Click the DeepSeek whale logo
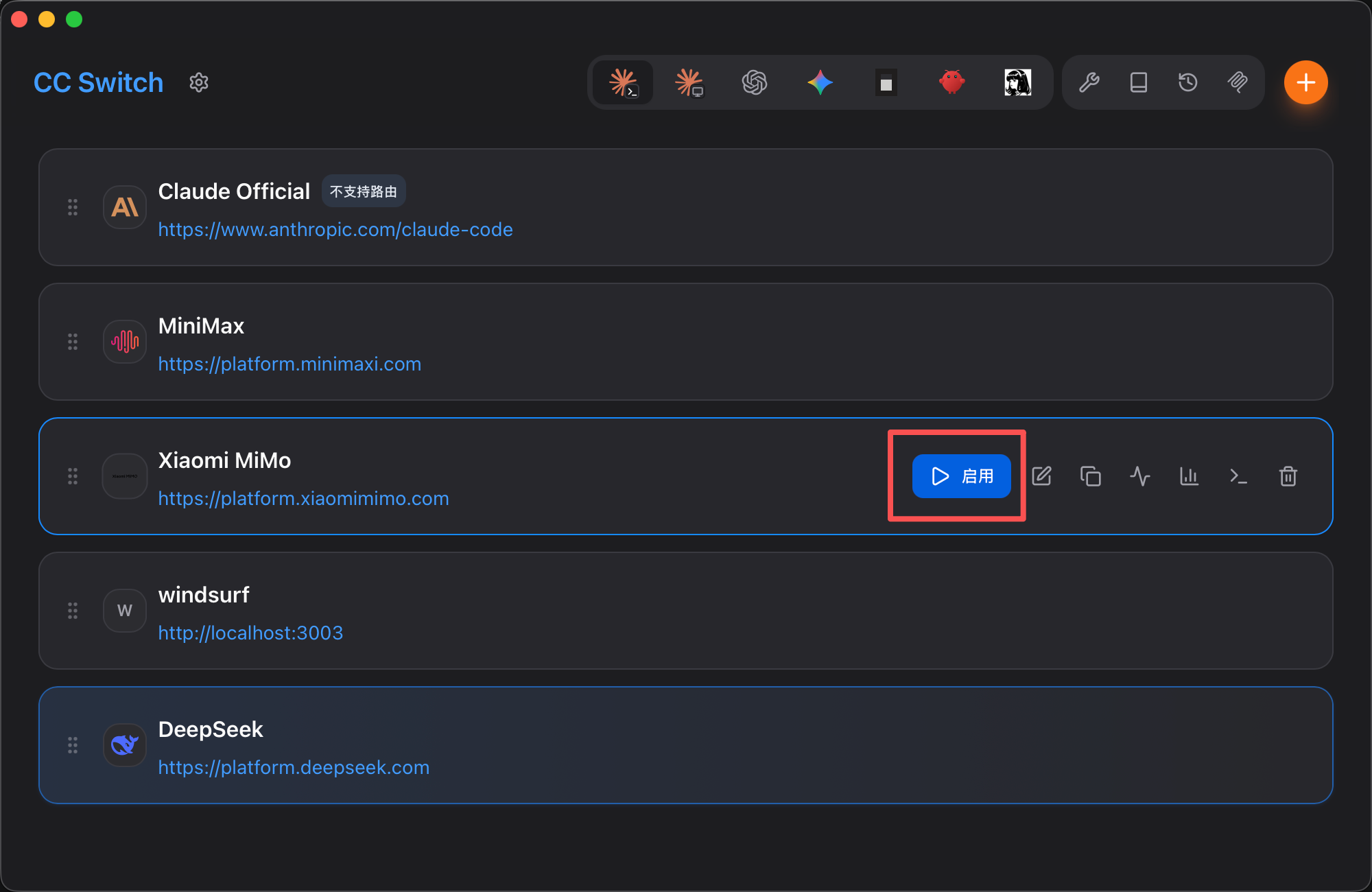The width and height of the screenshot is (1372, 892). coord(125,745)
